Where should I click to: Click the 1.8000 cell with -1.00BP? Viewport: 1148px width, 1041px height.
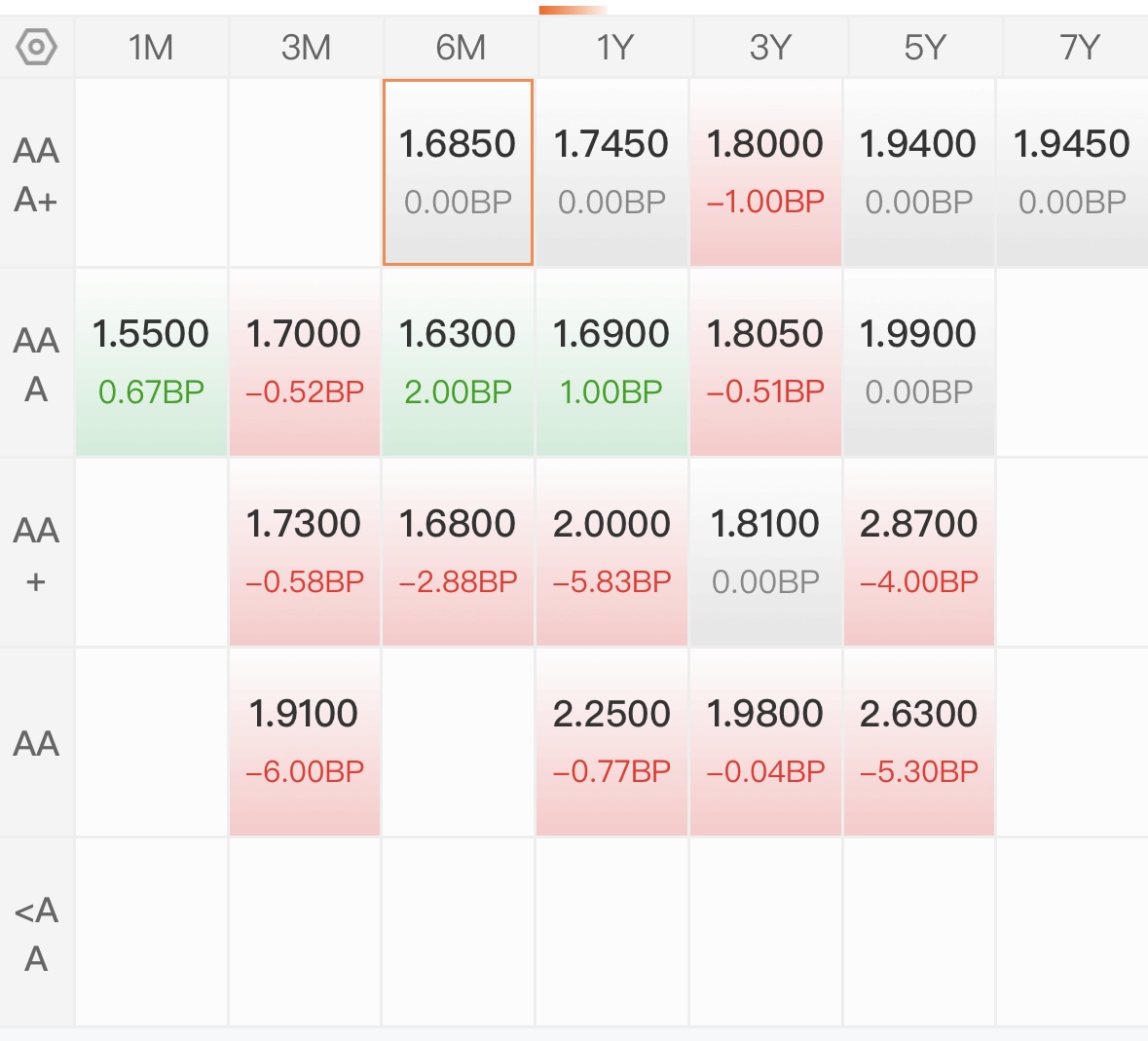coord(765,172)
